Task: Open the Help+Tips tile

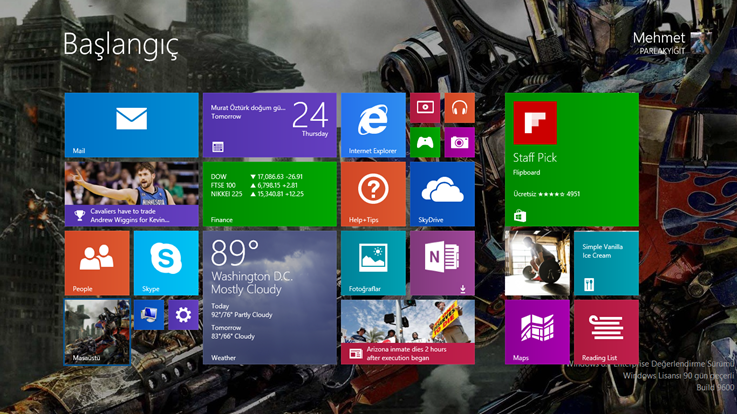Action: tap(373, 194)
